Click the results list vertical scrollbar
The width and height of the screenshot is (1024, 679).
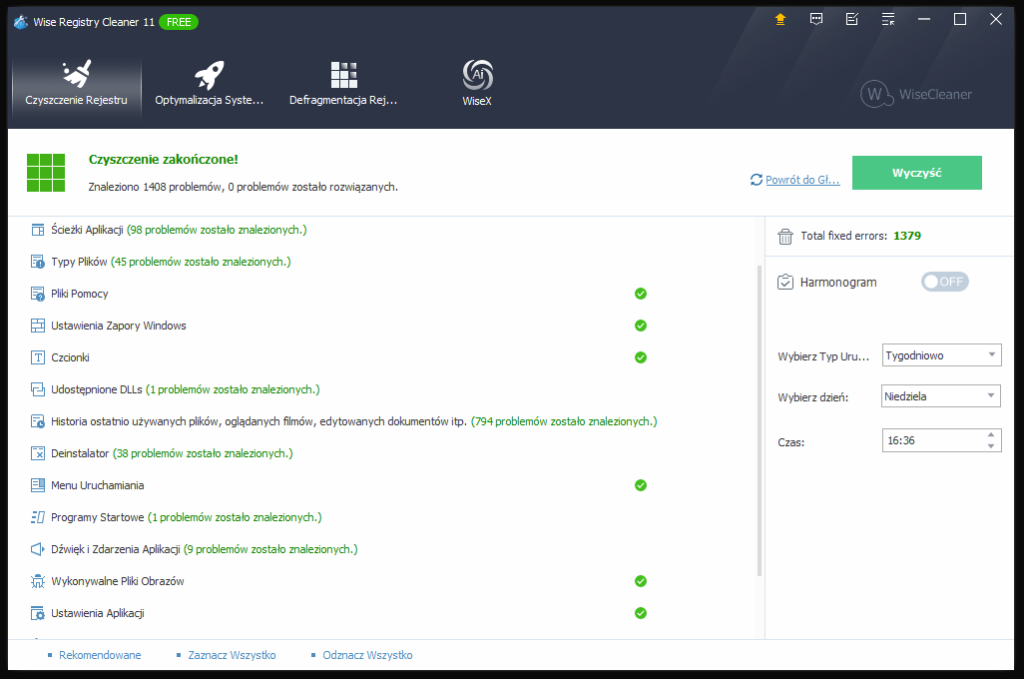coord(760,420)
